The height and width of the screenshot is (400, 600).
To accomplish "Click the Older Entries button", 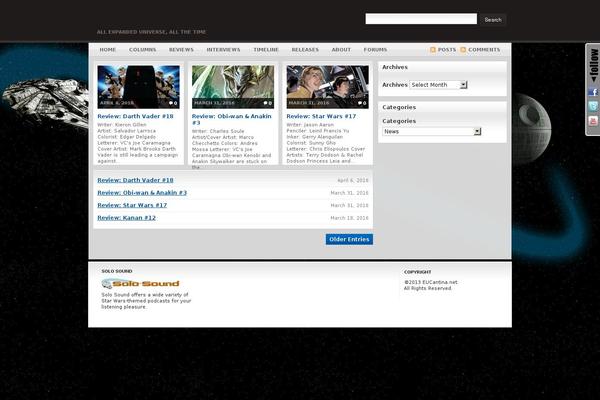I will click(x=349, y=239).
